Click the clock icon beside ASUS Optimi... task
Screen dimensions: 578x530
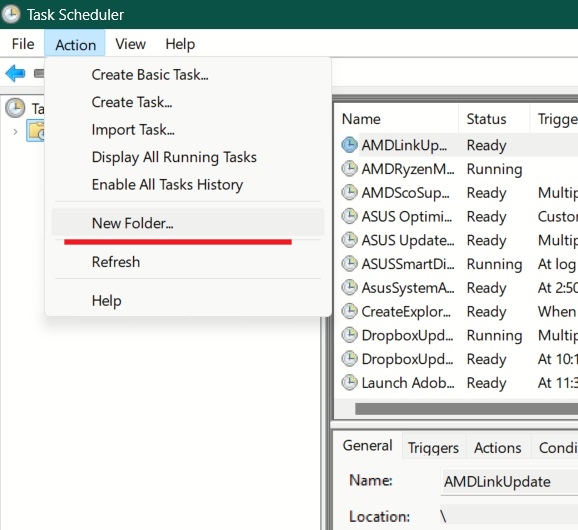click(x=349, y=216)
